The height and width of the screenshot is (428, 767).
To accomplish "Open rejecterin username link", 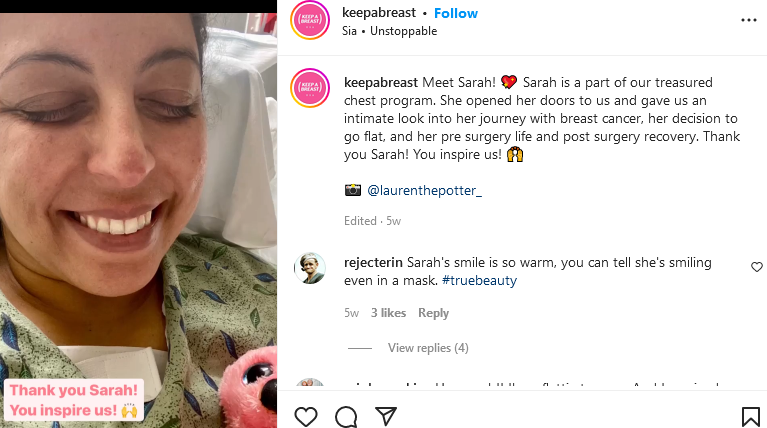I will (x=373, y=262).
